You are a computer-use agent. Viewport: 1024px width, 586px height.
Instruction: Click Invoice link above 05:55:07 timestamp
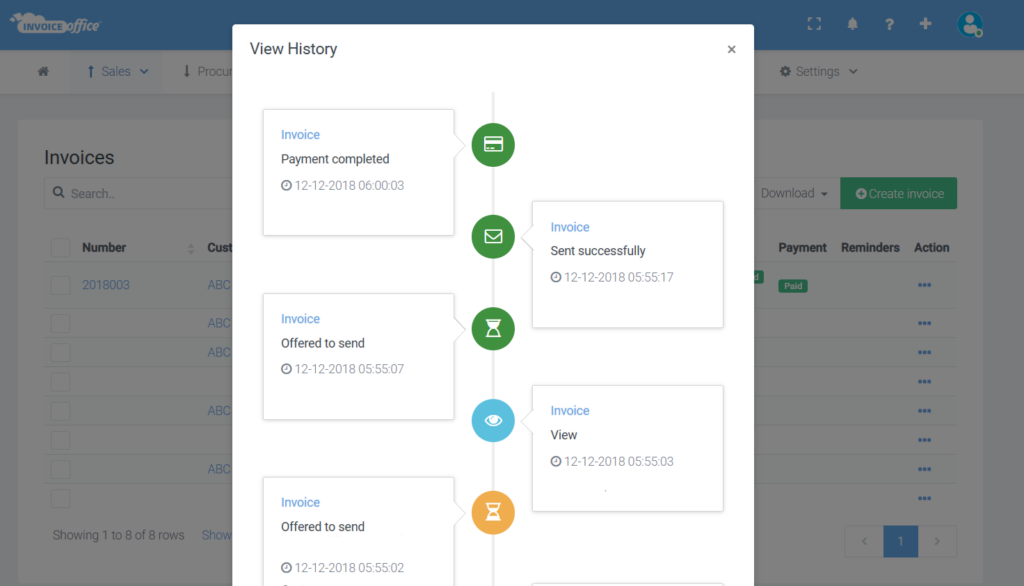click(300, 319)
